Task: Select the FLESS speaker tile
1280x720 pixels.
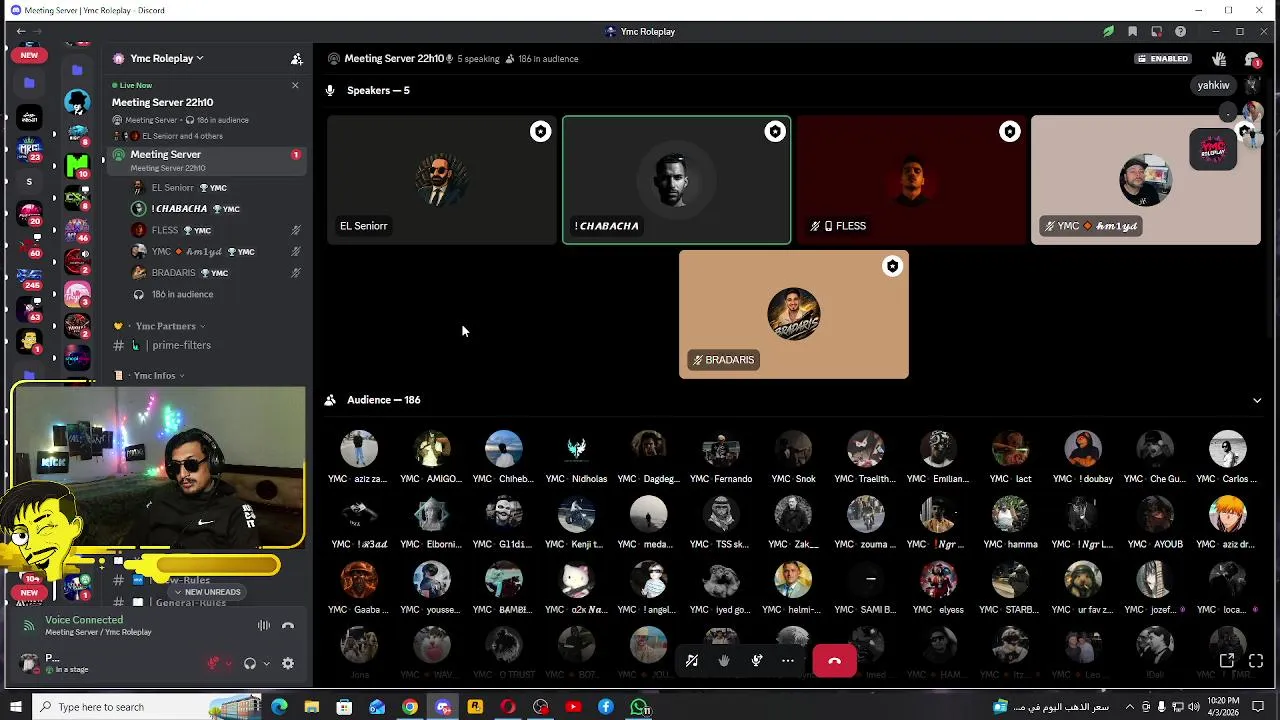Action: 911,180
